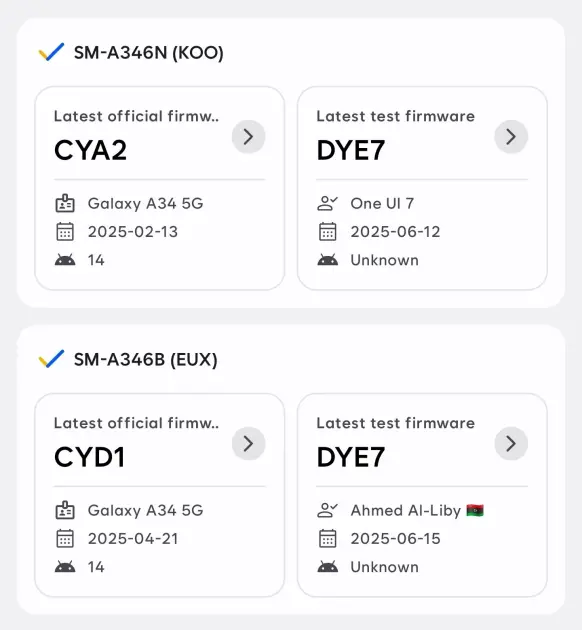
Task: Click the calendar icon next to 2025-06-15
Action: 327,539
